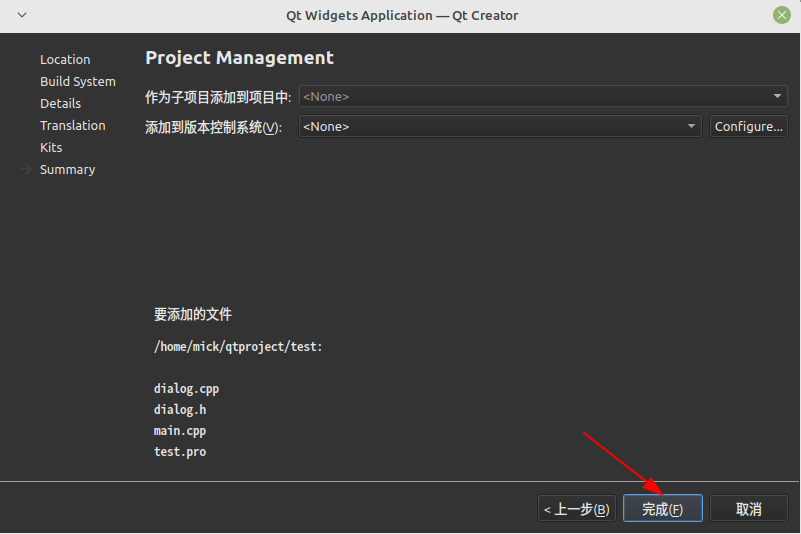Expand the 添加到版本控制系统 combo box
Viewport: 801px width, 534px height.
(x=499, y=127)
